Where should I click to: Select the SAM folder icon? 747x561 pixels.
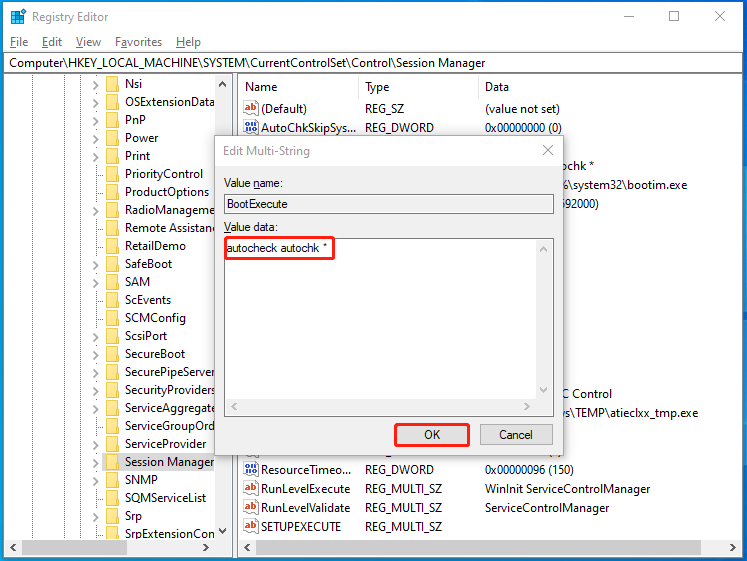pos(112,282)
